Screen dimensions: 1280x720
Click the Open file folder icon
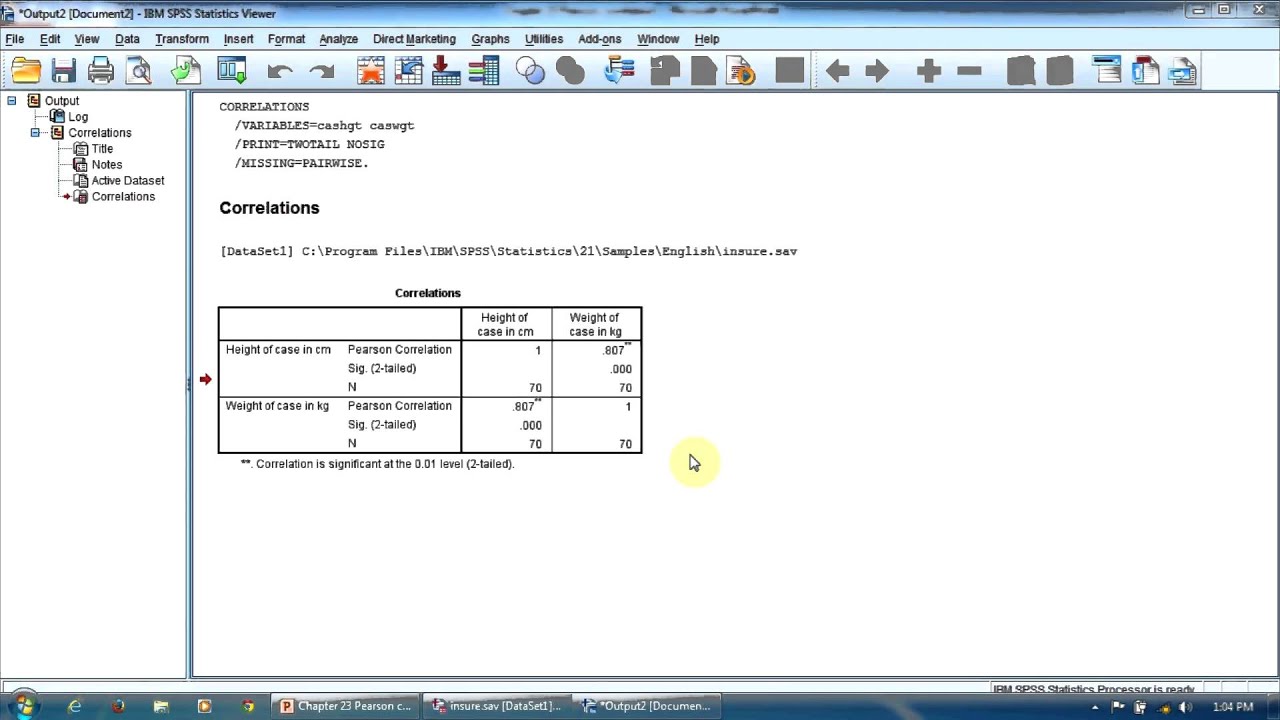coord(27,71)
